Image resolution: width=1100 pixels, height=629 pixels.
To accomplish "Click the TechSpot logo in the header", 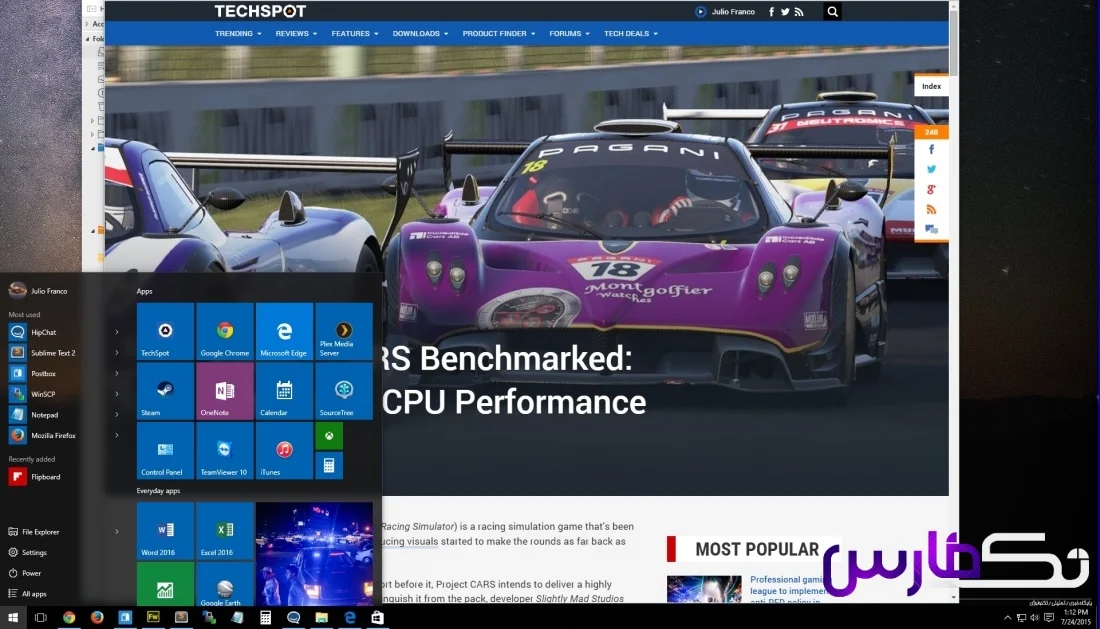I will tap(260, 11).
